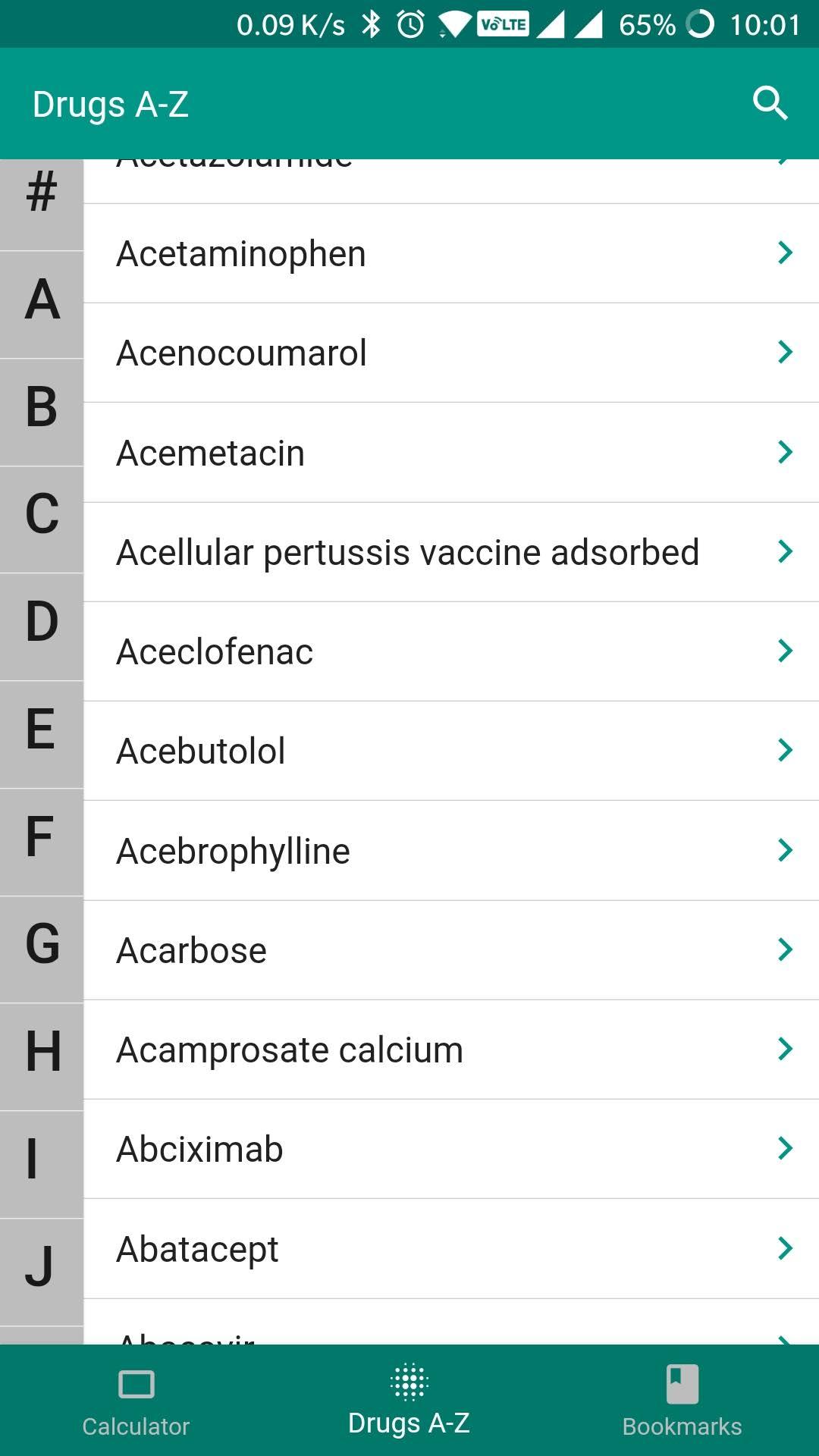Open the Bookmarks tab icon
Screen dimensions: 819x1456
tap(682, 1384)
